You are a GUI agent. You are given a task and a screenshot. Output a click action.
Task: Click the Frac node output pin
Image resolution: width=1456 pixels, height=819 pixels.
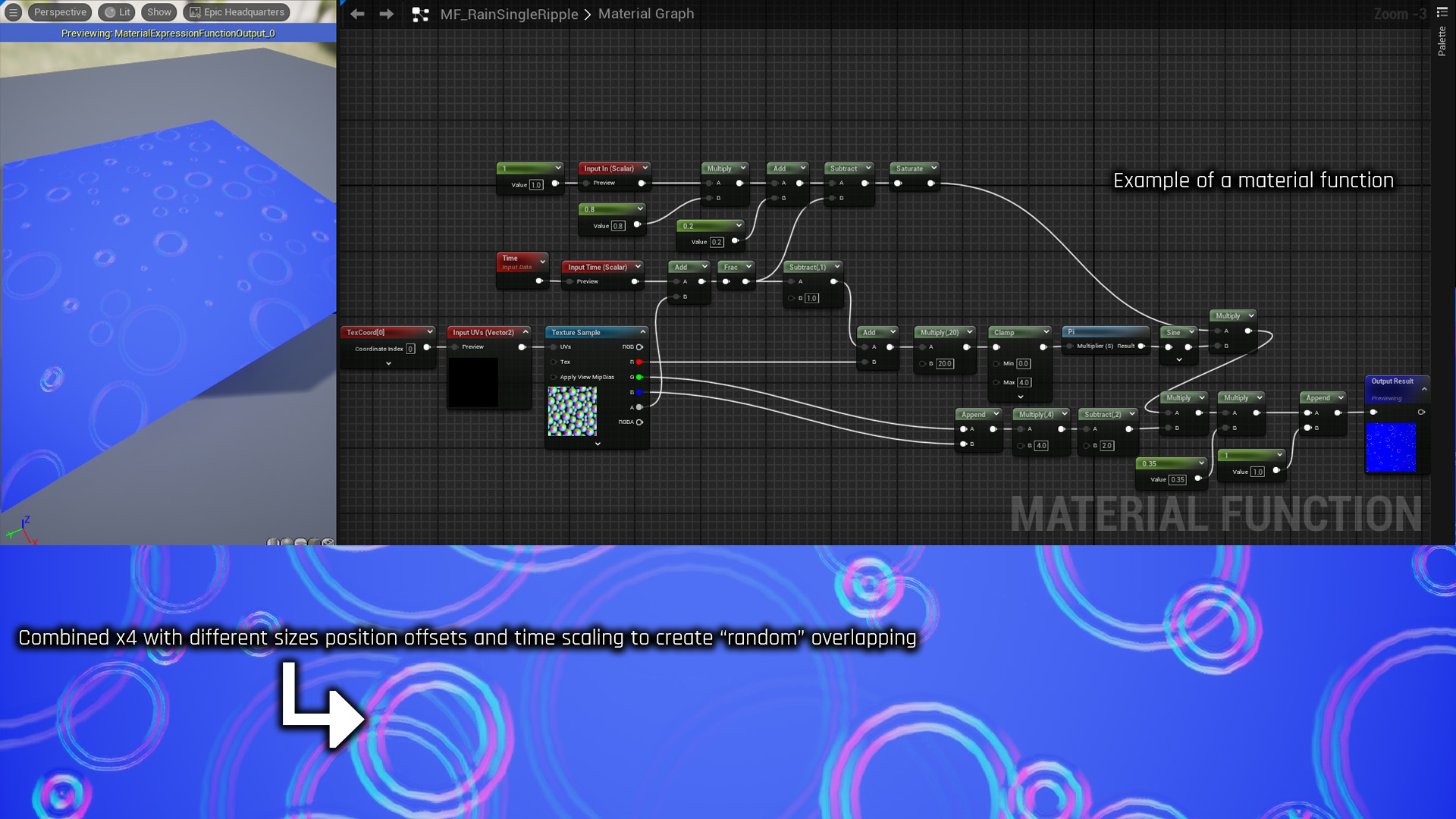745,281
